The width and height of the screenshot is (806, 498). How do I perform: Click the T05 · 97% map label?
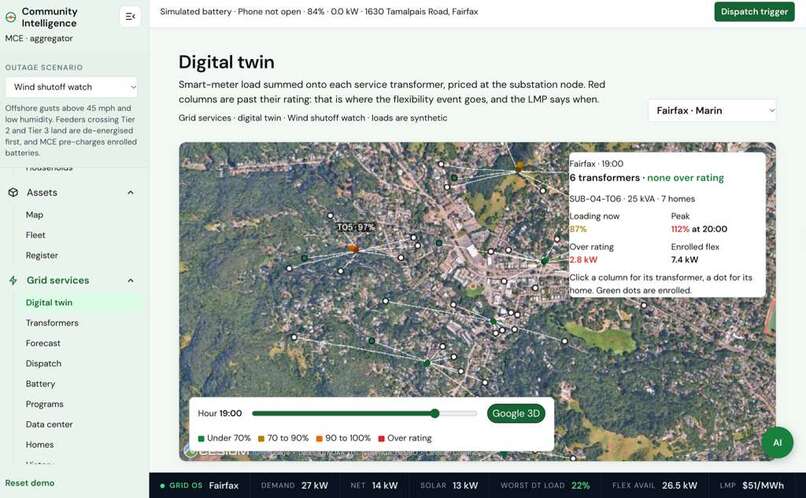[x=356, y=227]
